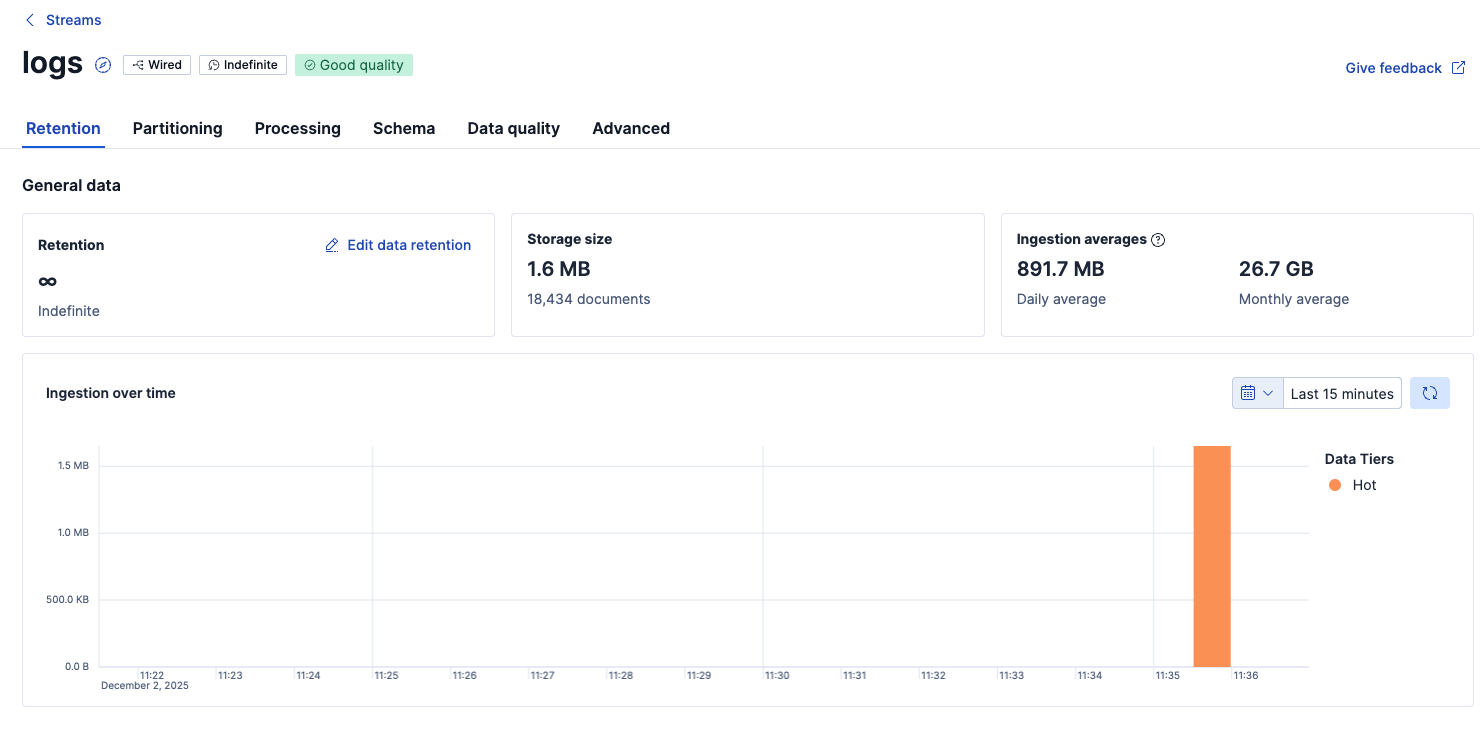1480x747 pixels.
Task: Click the pencil icon for data retention
Action: (x=332, y=245)
